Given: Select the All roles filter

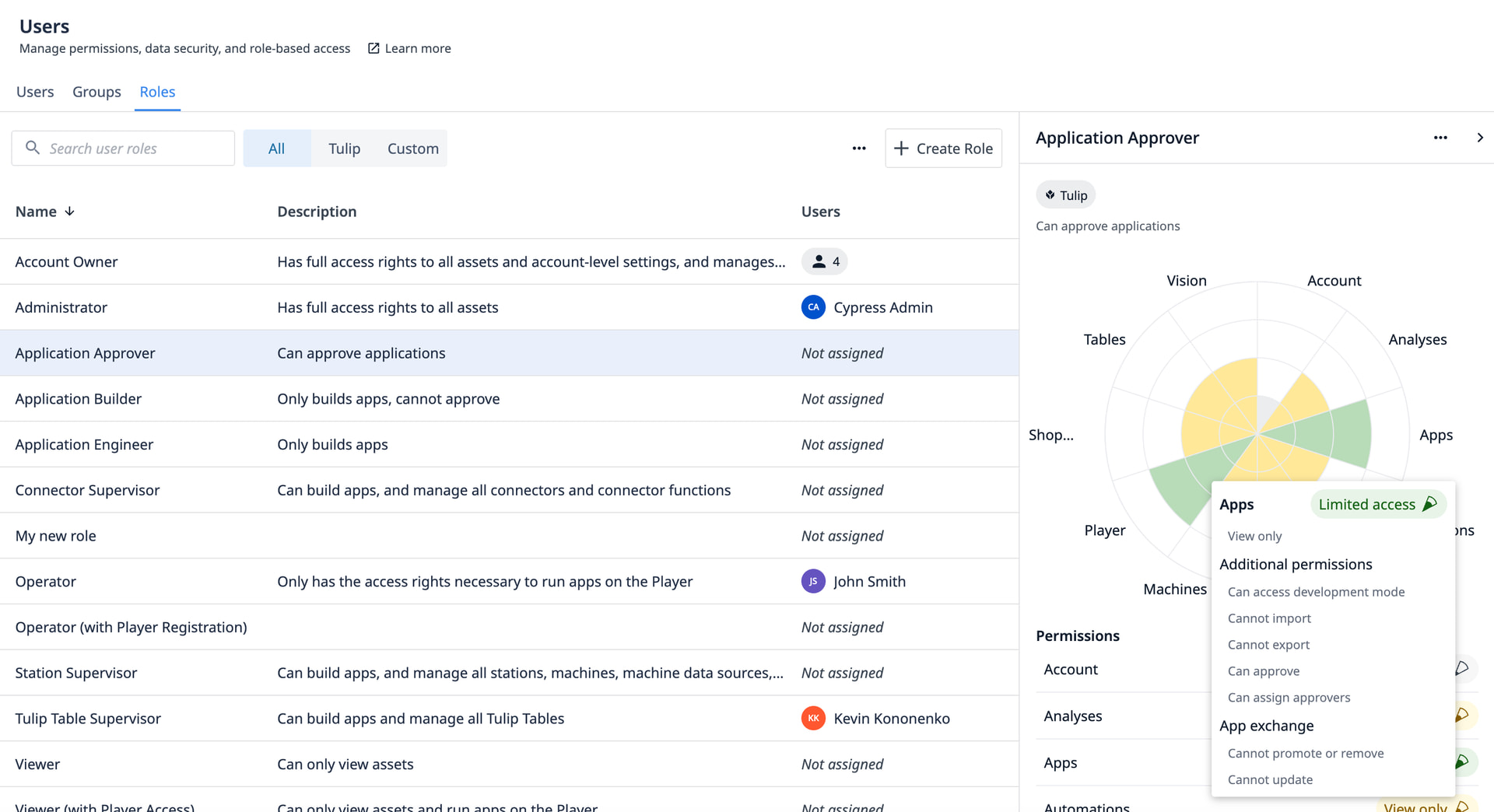Looking at the screenshot, I should tap(276, 149).
